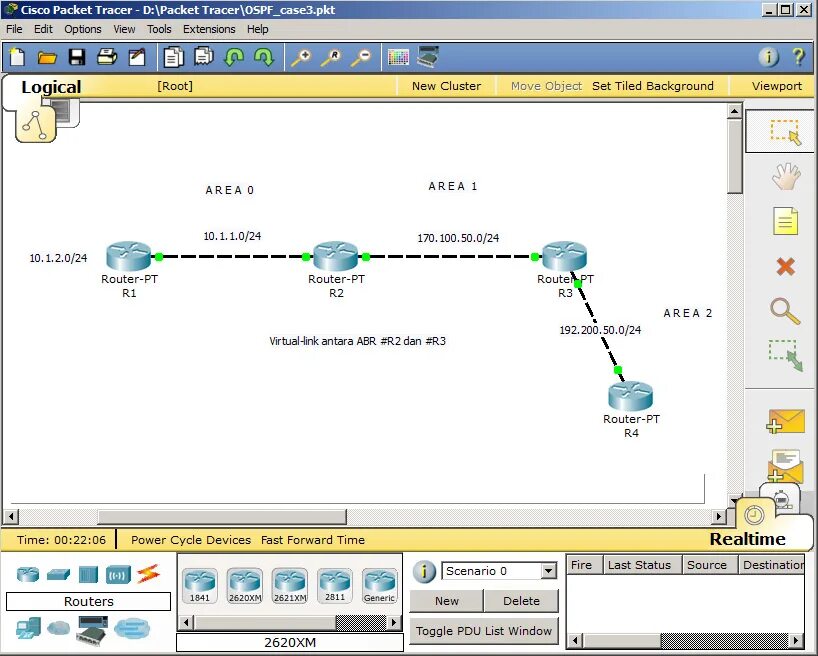Click the Paste toolbar icon

[x=204, y=57]
